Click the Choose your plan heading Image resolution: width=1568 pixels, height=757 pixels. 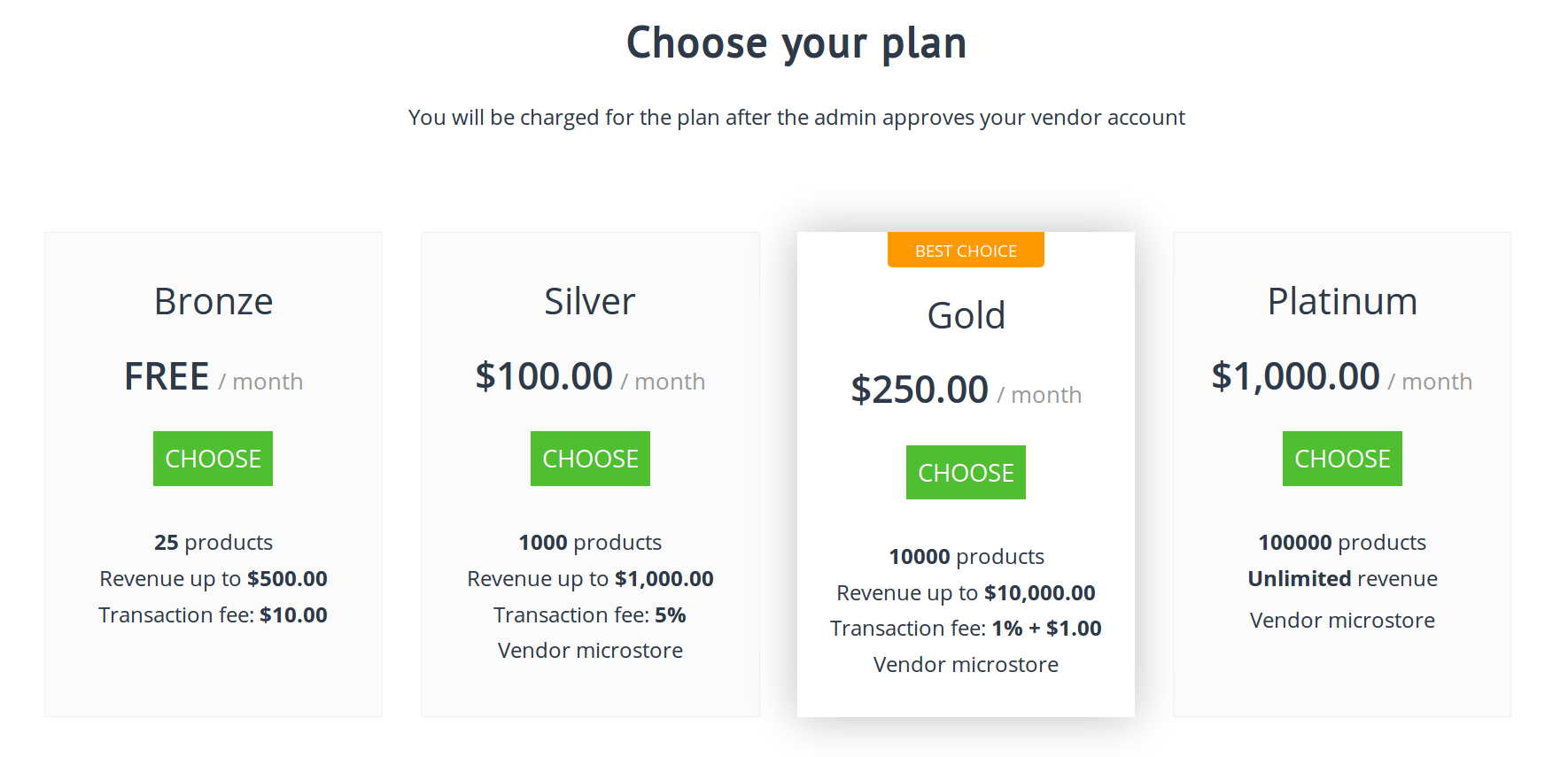point(796,43)
